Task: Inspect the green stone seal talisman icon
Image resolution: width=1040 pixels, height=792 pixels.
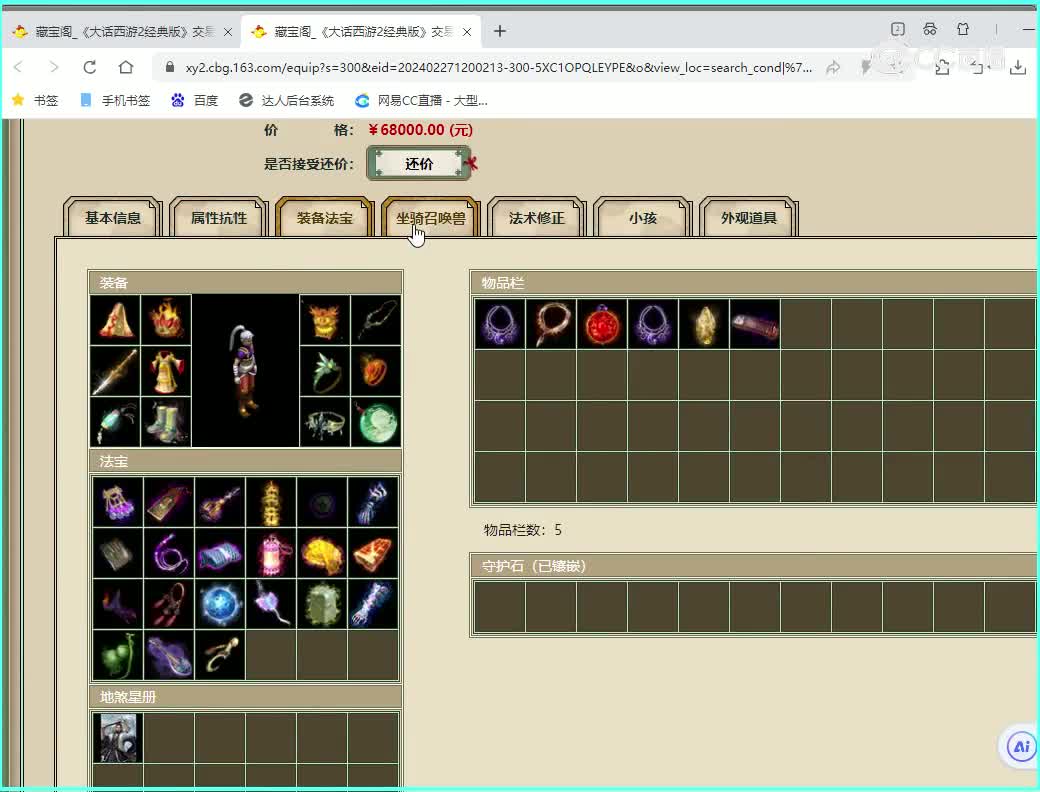Action: click(x=322, y=604)
